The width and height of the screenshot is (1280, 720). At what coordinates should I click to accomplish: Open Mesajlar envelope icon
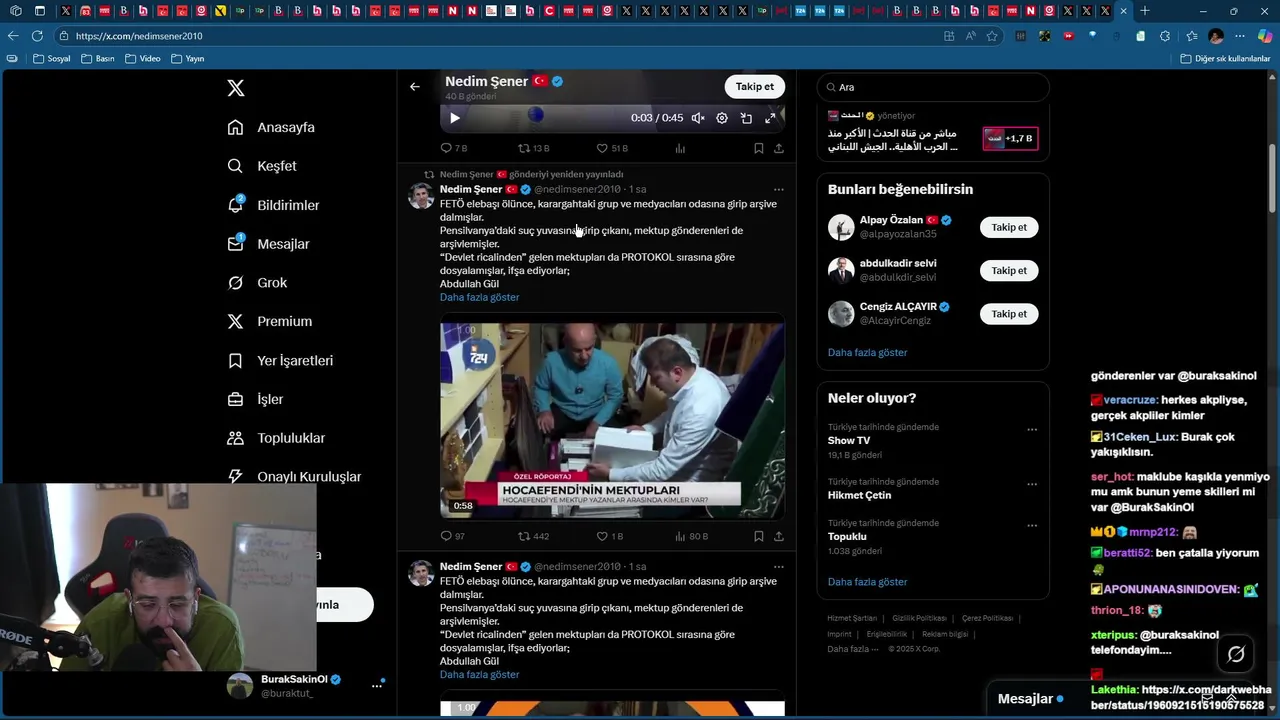point(235,244)
